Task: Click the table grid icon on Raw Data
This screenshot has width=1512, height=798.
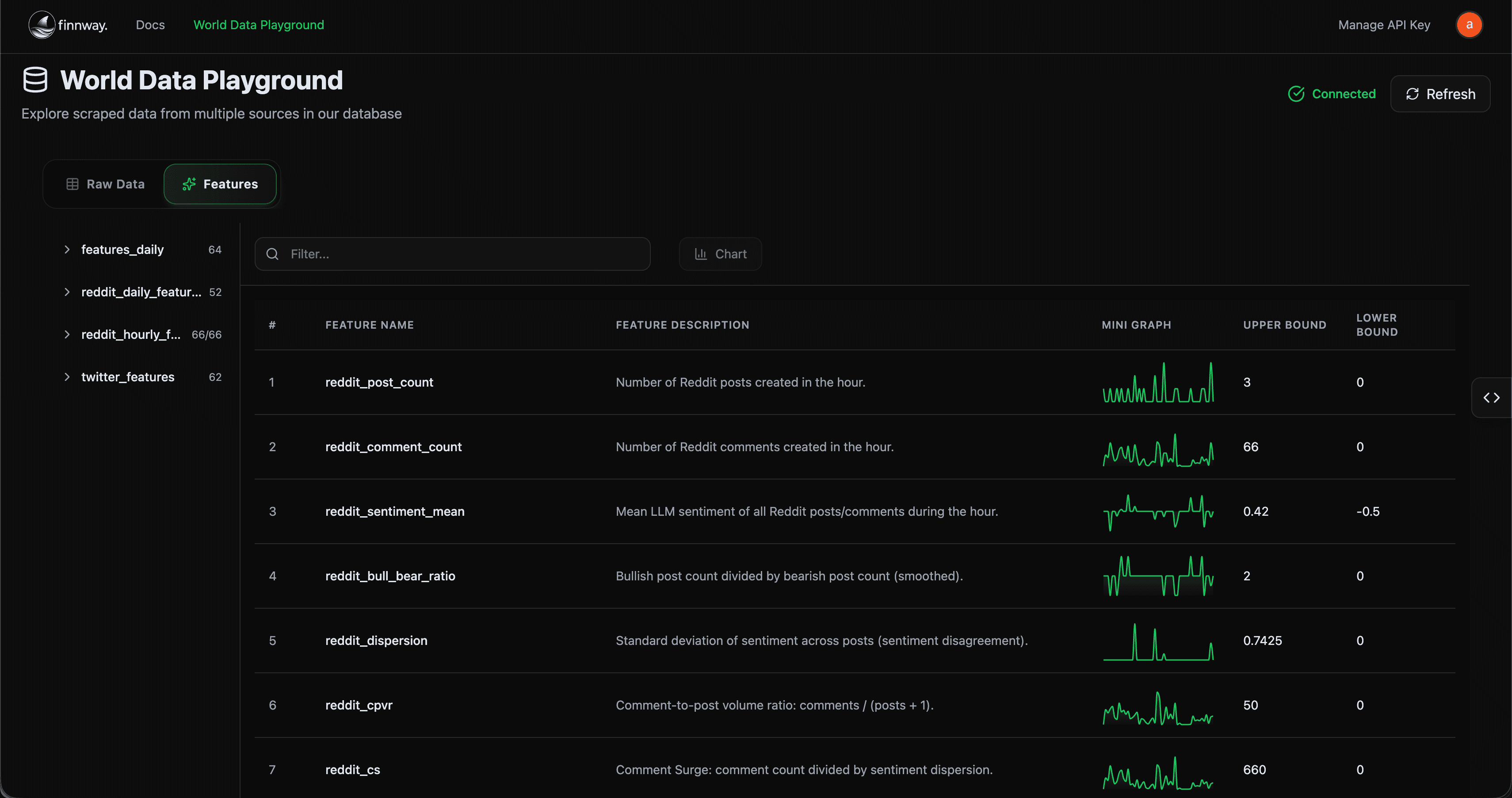Action: [72, 184]
